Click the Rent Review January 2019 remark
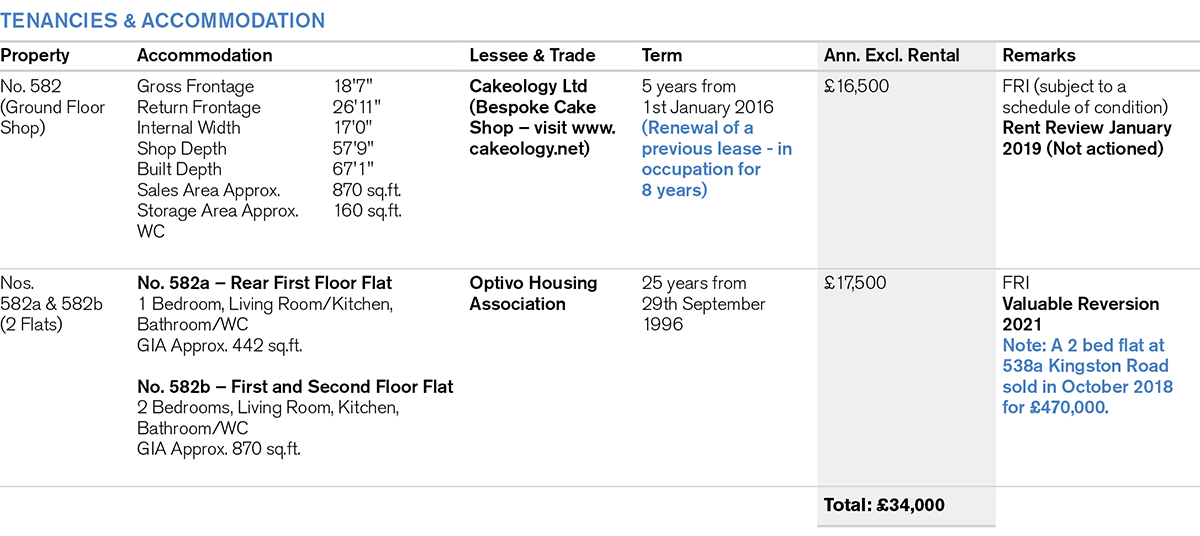The width and height of the screenshot is (1200, 536). (x=1086, y=138)
